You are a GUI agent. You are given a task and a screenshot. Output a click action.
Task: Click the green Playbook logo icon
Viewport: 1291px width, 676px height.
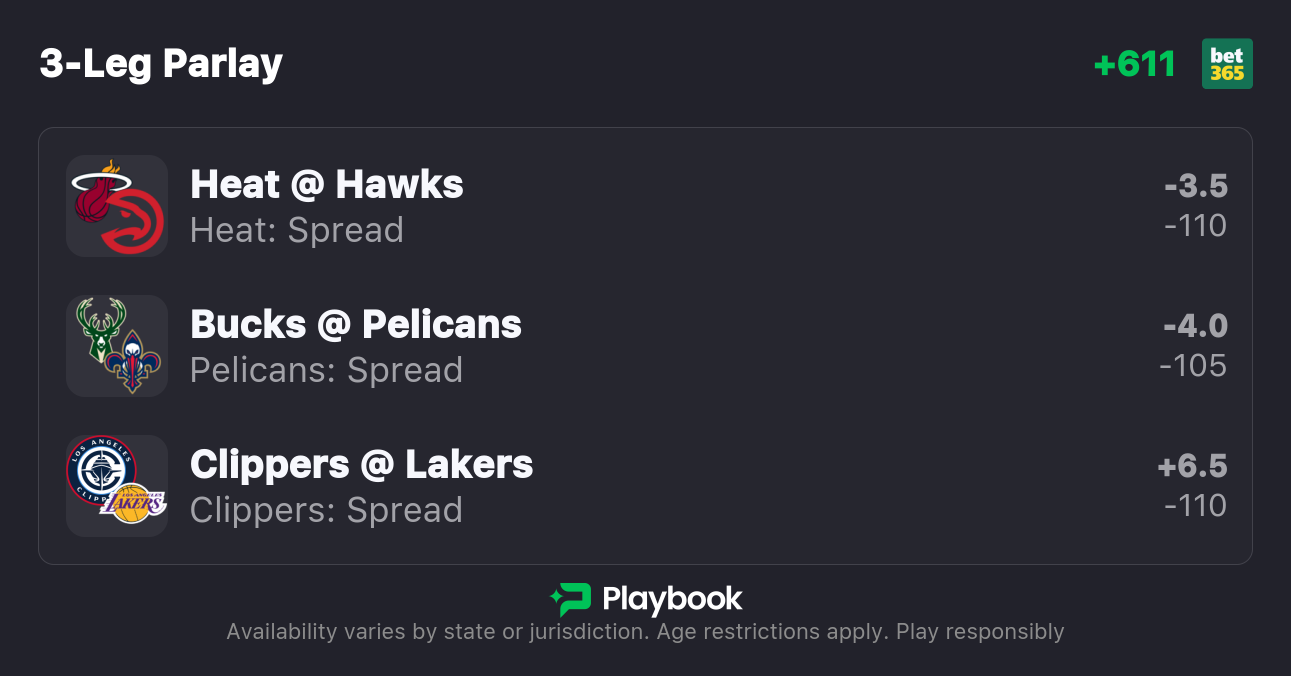pyautogui.click(x=571, y=599)
